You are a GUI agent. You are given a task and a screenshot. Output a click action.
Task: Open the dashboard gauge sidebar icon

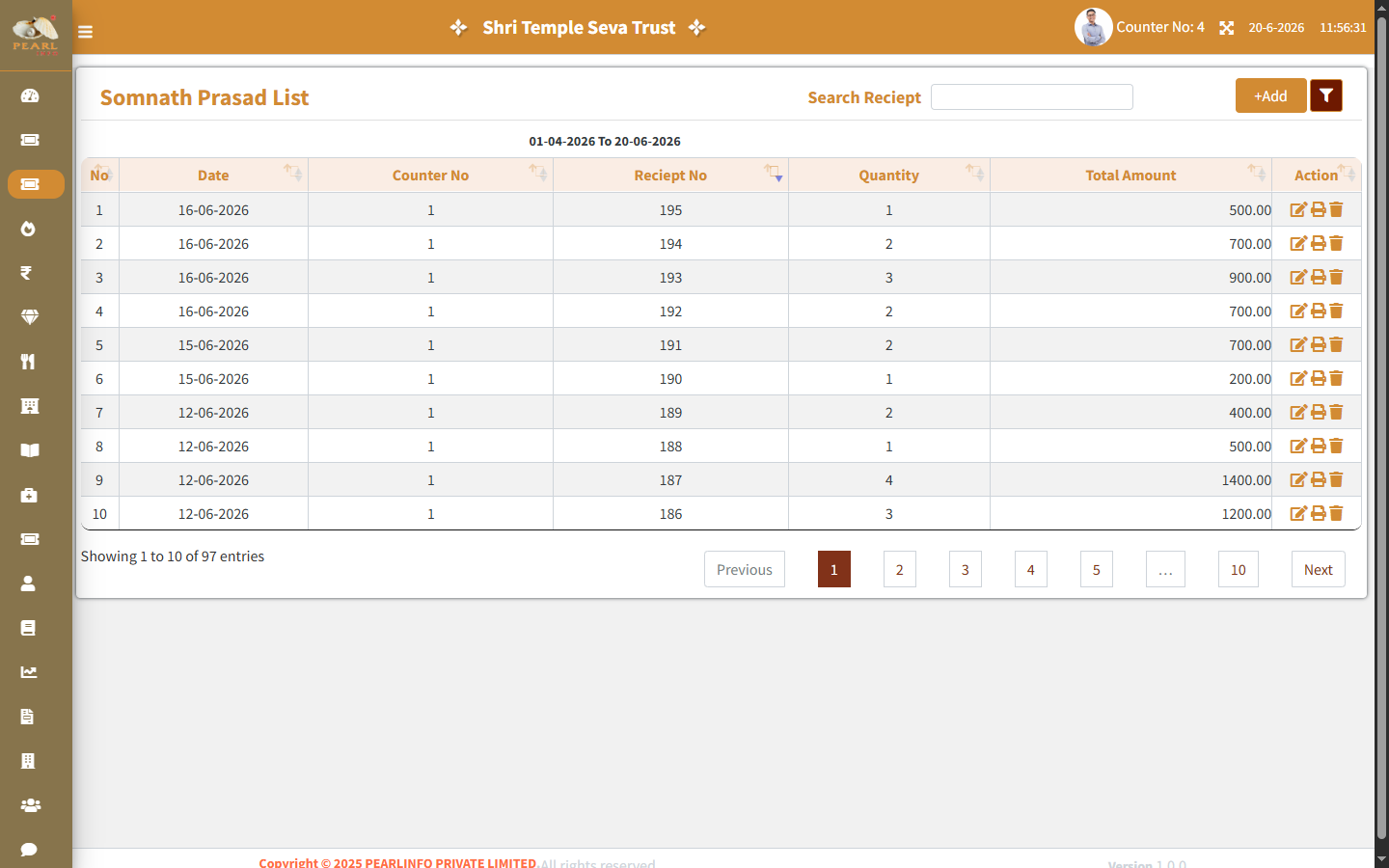coord(30,95)
